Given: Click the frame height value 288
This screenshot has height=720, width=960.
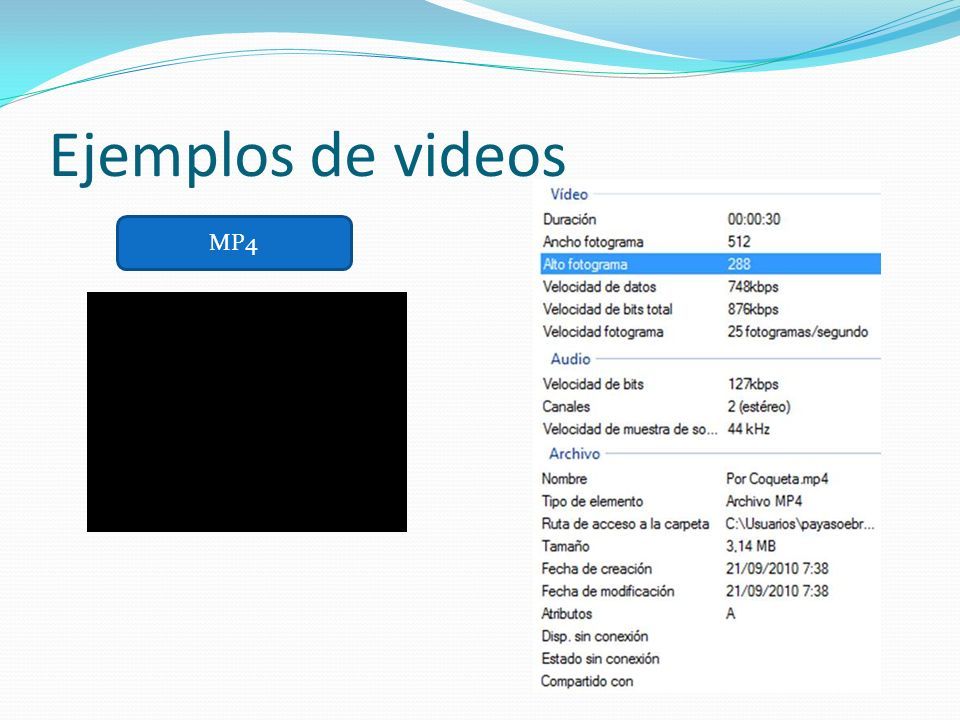Looking at the screenshot, I should (x=739, y=264).
